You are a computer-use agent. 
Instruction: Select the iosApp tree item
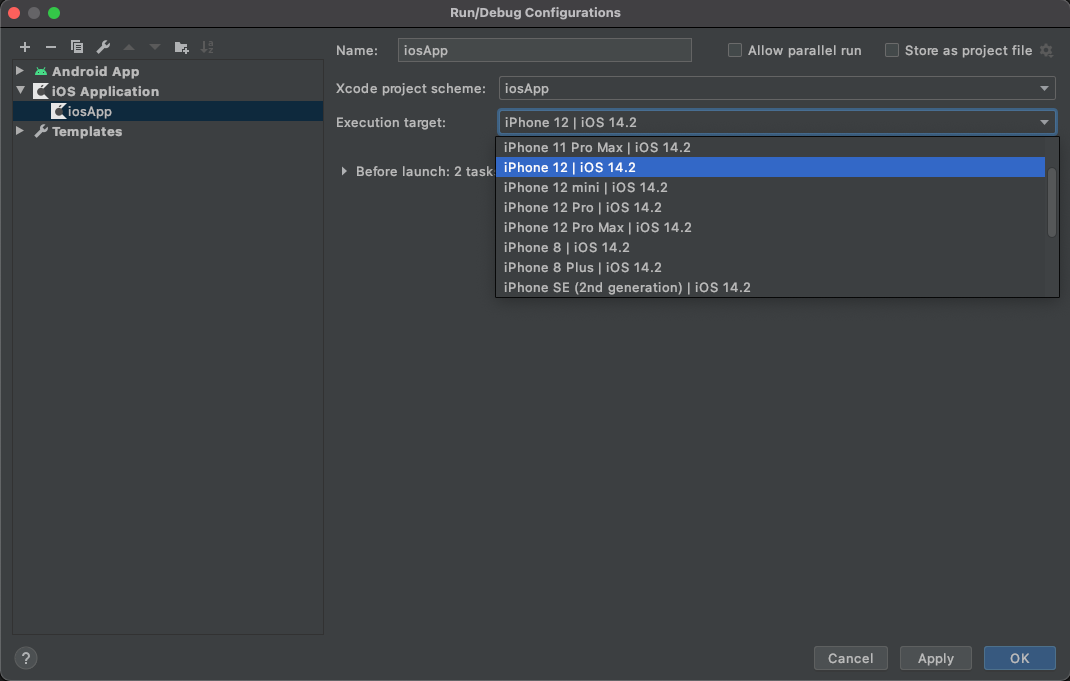[168, 111]
